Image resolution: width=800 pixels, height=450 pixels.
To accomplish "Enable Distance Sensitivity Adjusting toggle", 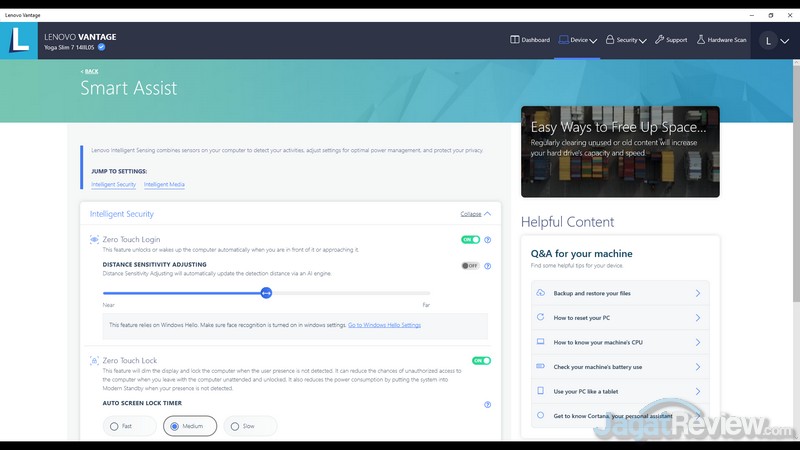I will click(x=470, y=266).
